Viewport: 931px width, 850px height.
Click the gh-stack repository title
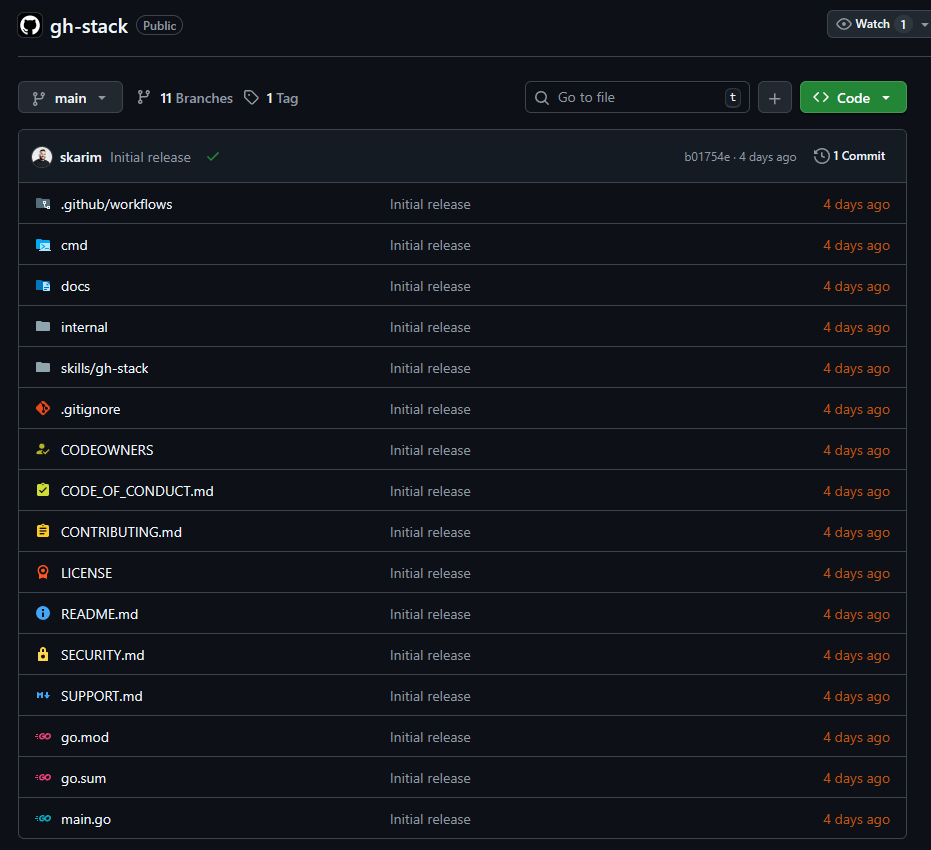point(88,26)
